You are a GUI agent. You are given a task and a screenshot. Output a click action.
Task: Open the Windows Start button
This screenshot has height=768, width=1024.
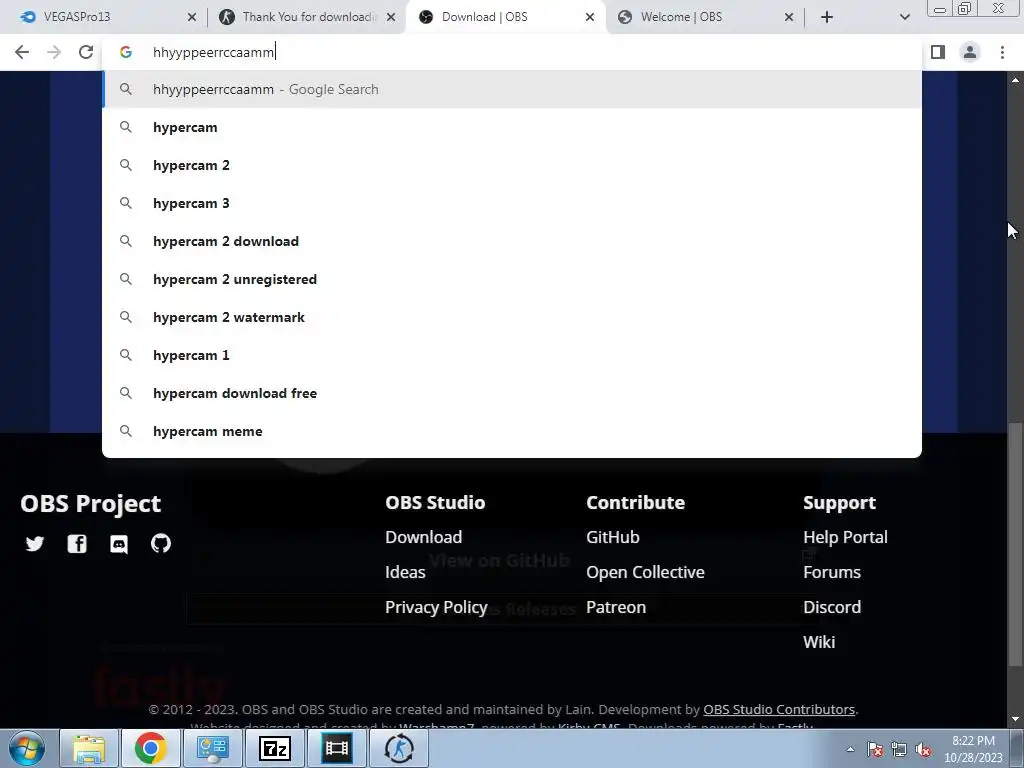point(27,748)
